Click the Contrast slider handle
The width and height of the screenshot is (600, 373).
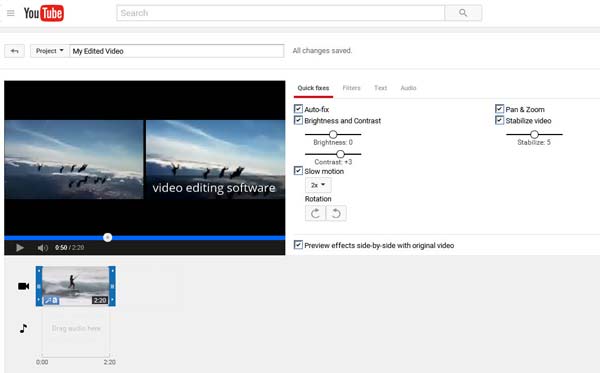coord(340,154)
